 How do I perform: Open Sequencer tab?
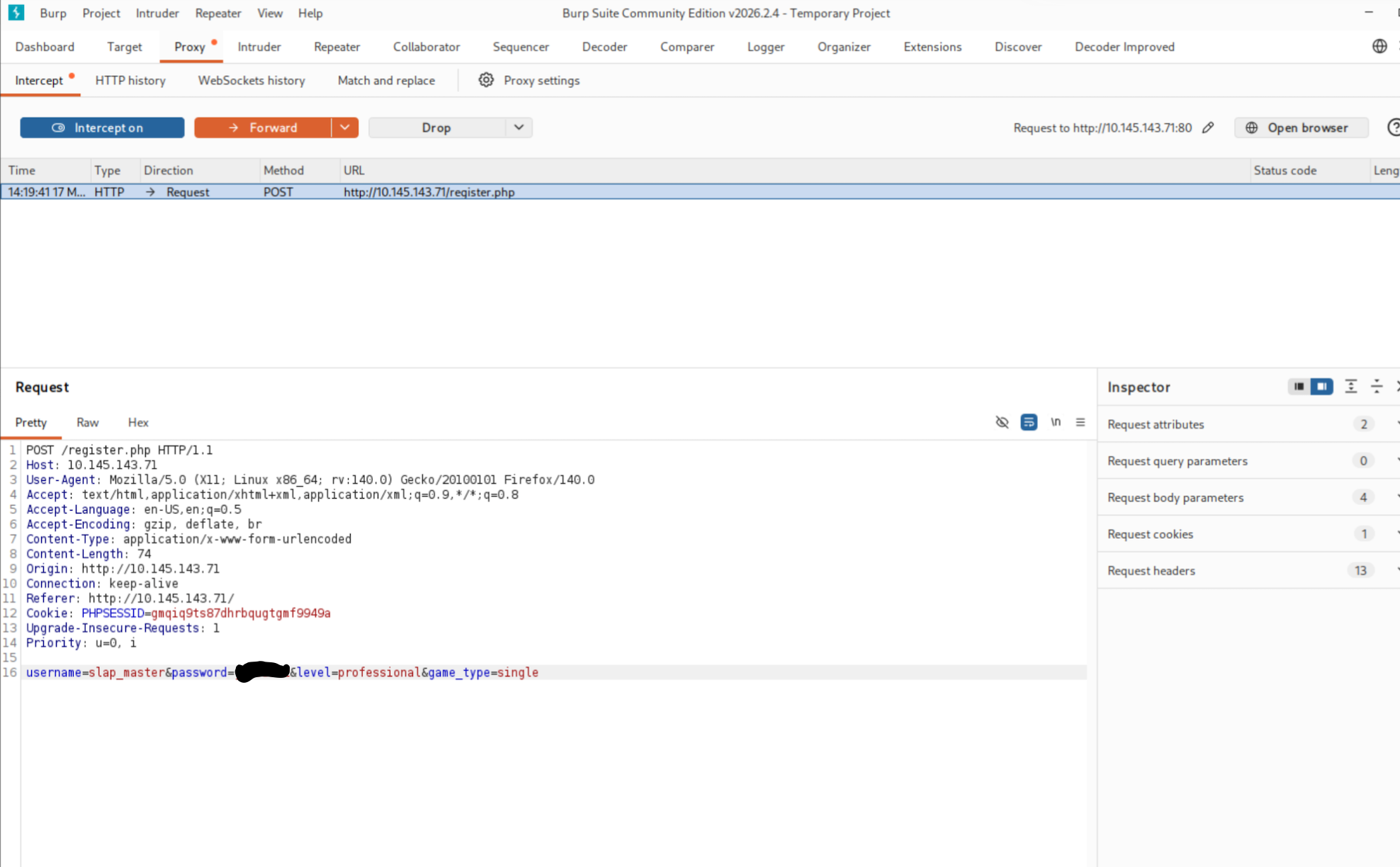coord(521,47)
